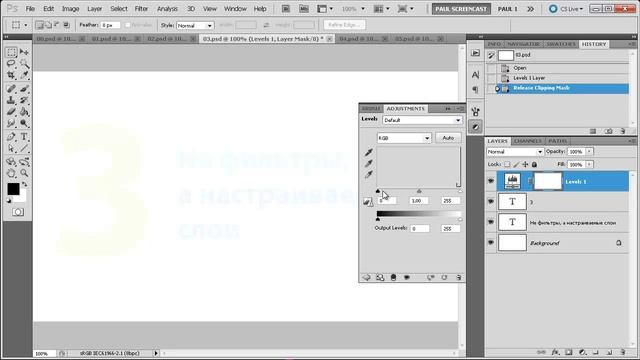Select the Lasso tool
This screenshot has width=640, height=360.
11,64
